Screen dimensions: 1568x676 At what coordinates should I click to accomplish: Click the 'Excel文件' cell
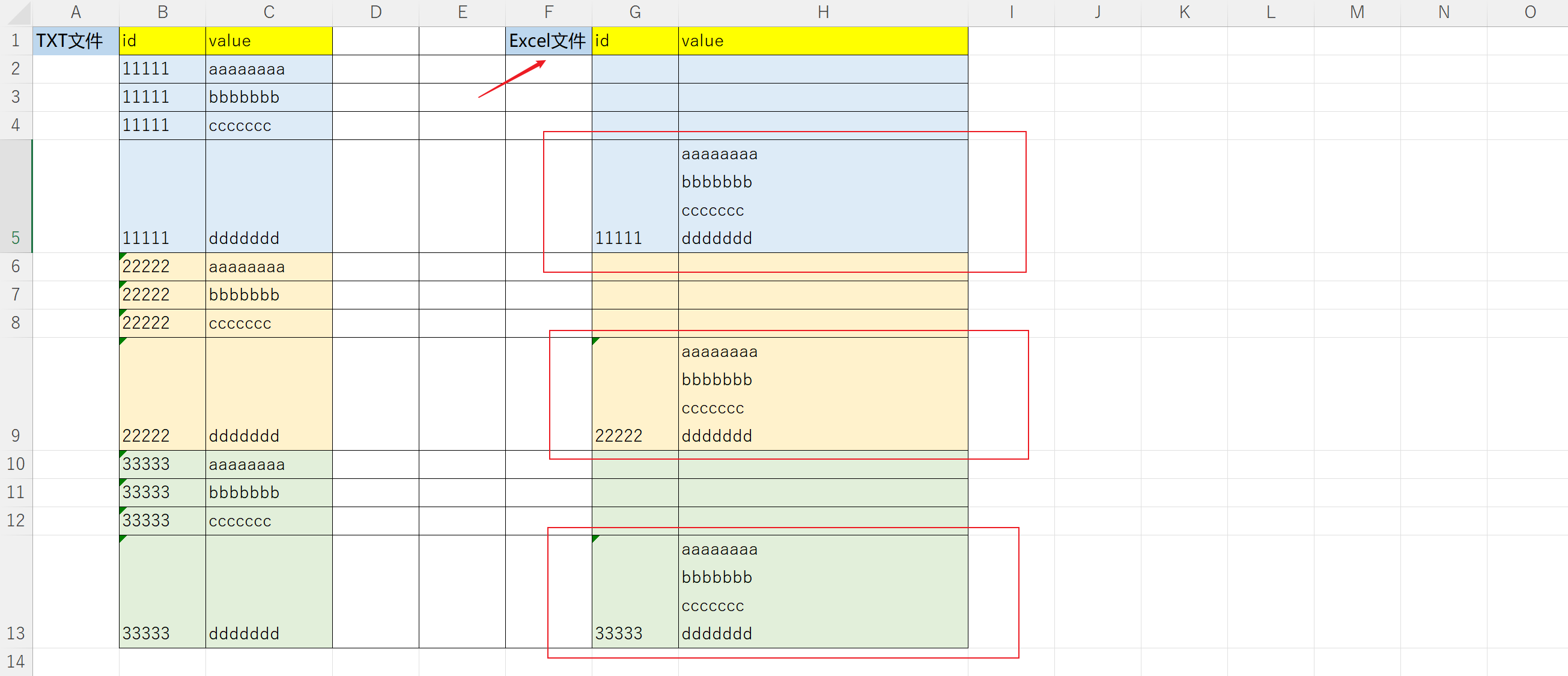[548, 41]
